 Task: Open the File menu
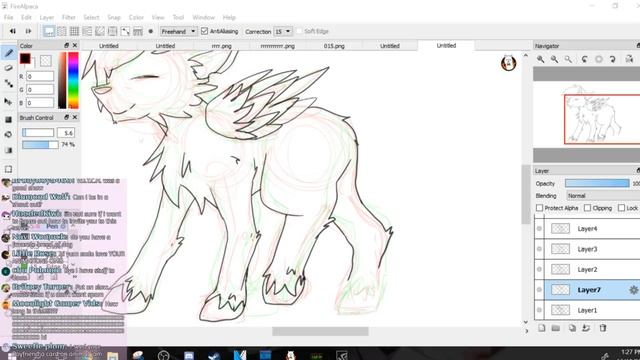tap(9, 18)
